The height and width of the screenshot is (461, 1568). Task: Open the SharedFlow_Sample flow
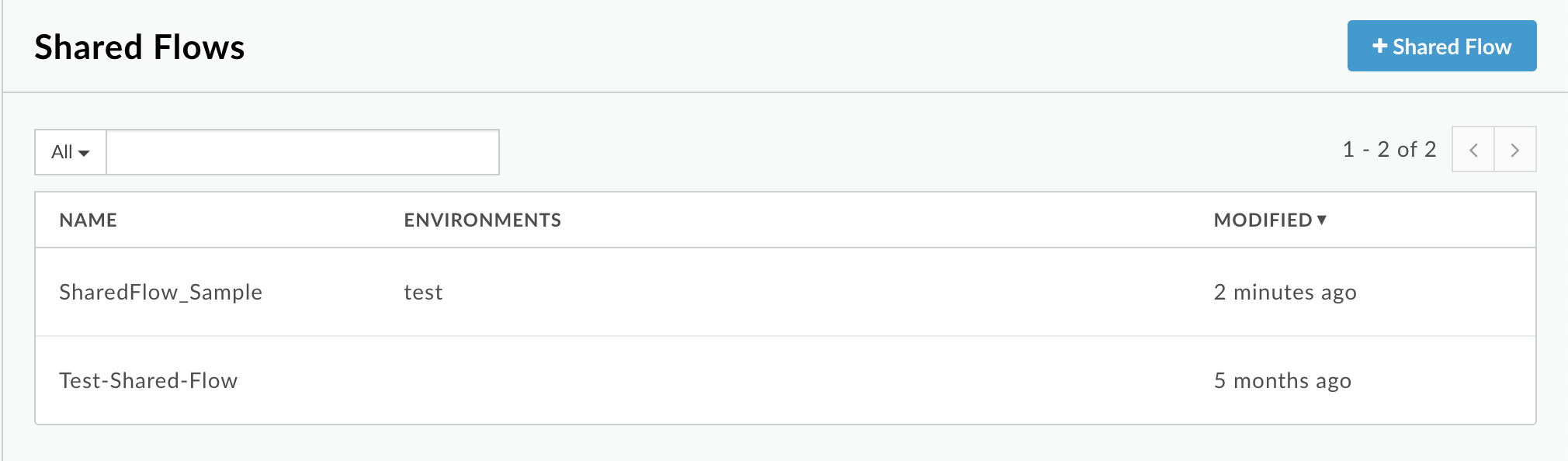tap(161, 293)
